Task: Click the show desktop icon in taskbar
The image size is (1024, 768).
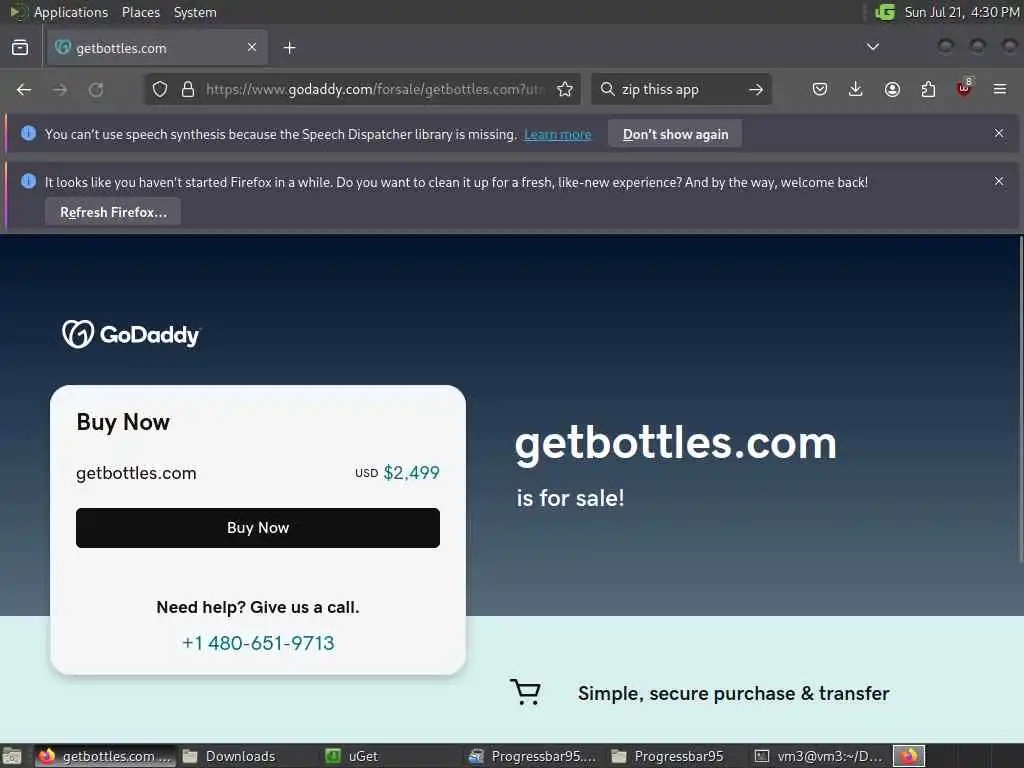Action: (x=12, y=756)
